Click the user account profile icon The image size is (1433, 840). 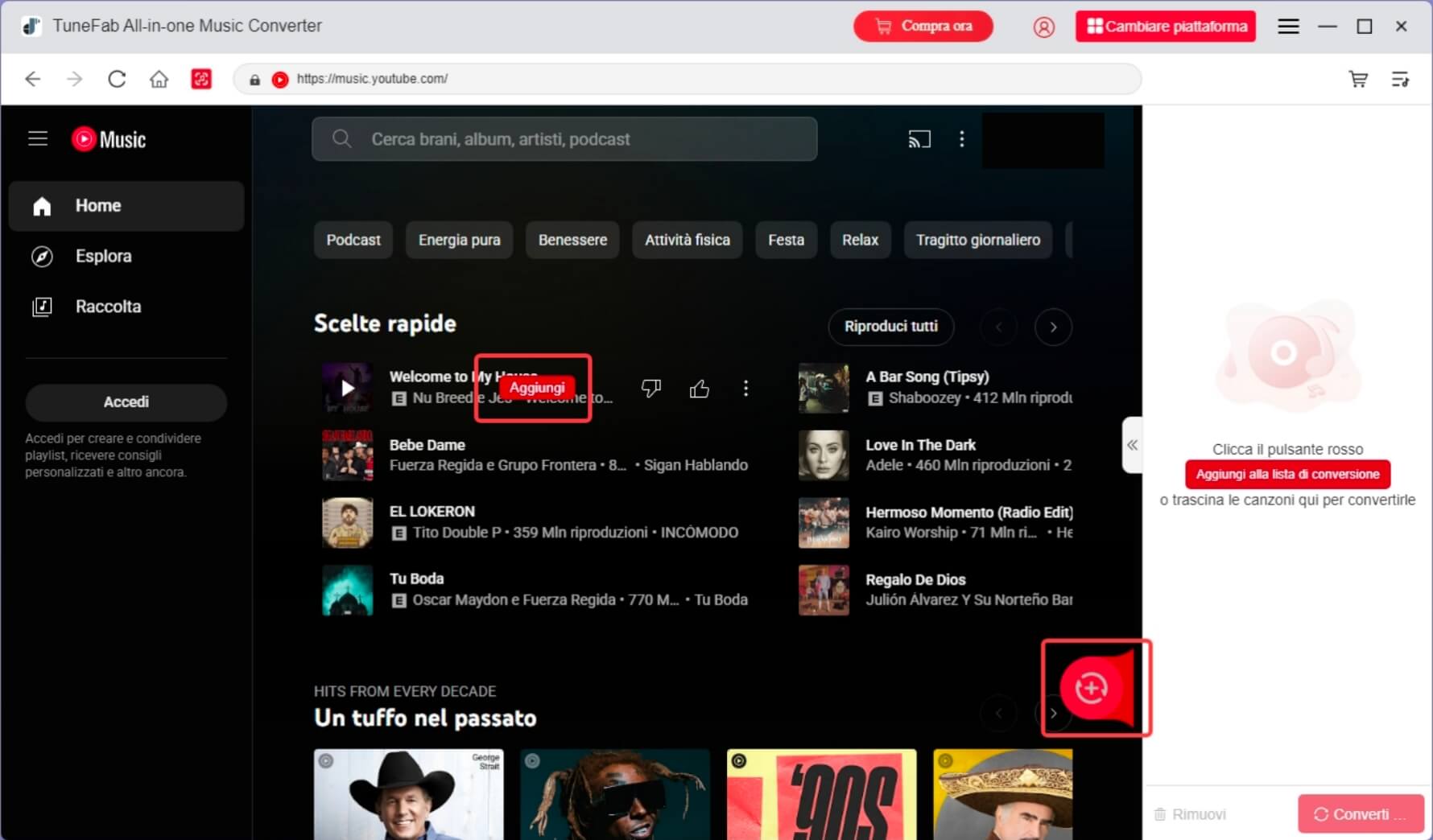1043,27
